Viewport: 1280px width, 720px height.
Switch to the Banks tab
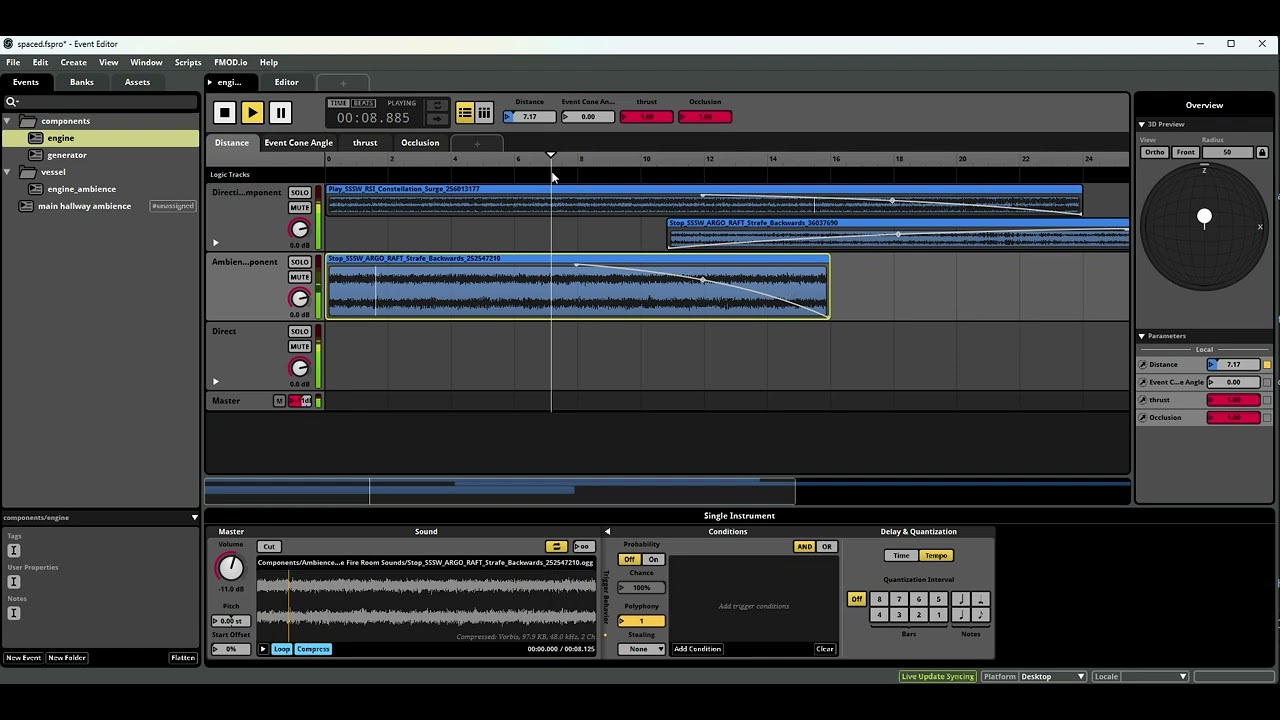82,82
